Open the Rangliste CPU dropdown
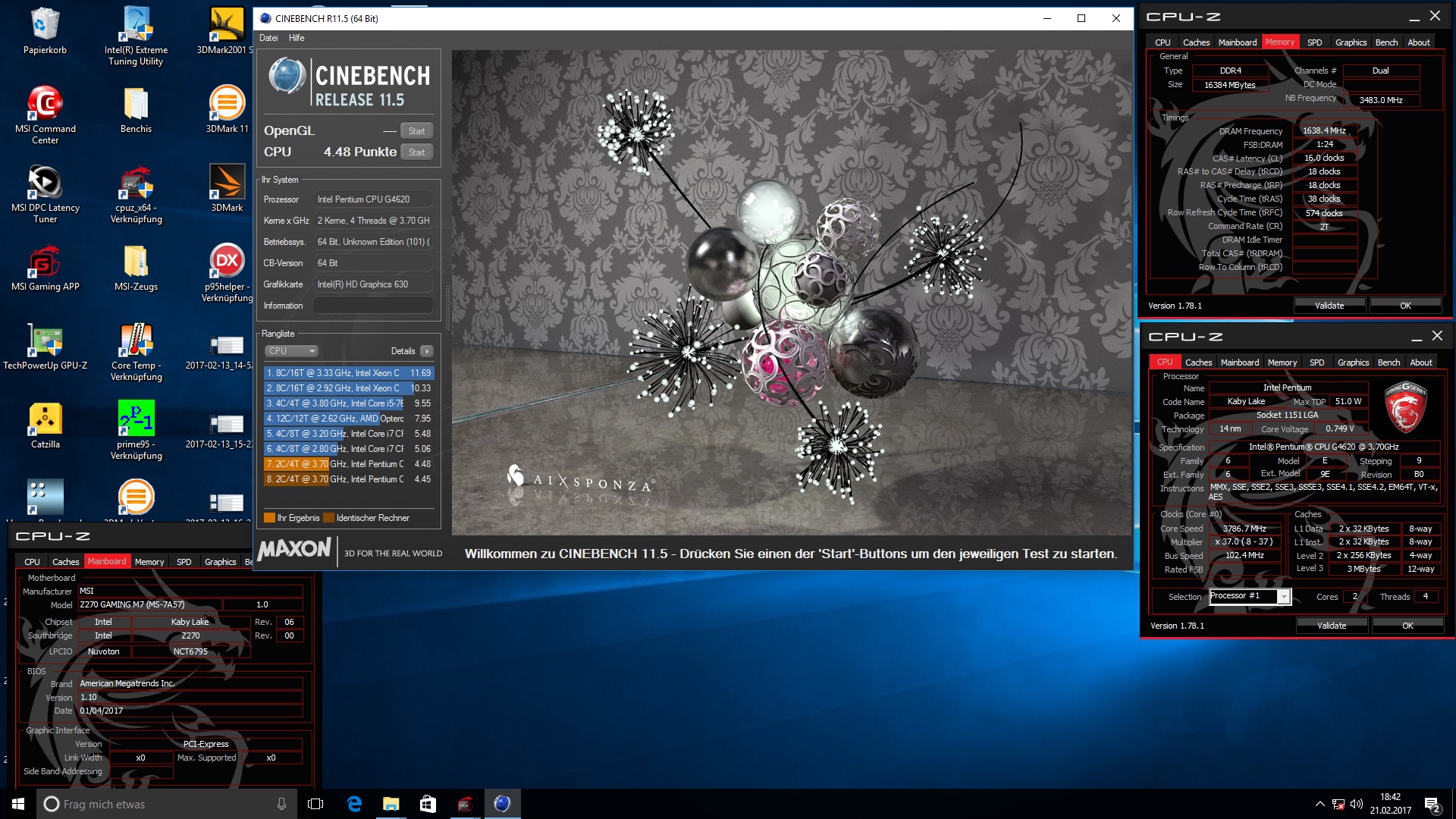 click(x=292, y=351)
